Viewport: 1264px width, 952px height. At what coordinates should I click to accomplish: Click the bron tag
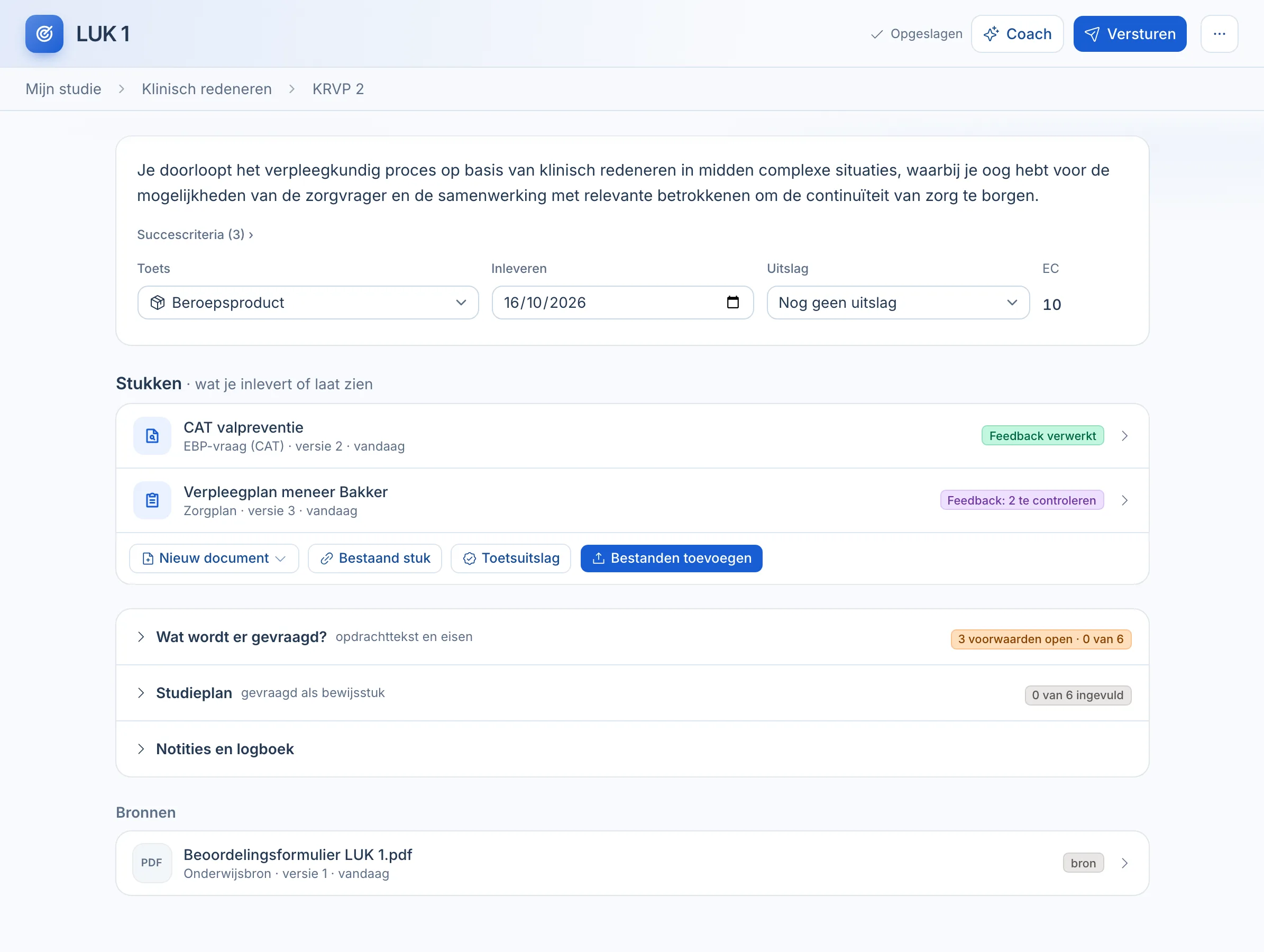click(x=1083, y=863)
